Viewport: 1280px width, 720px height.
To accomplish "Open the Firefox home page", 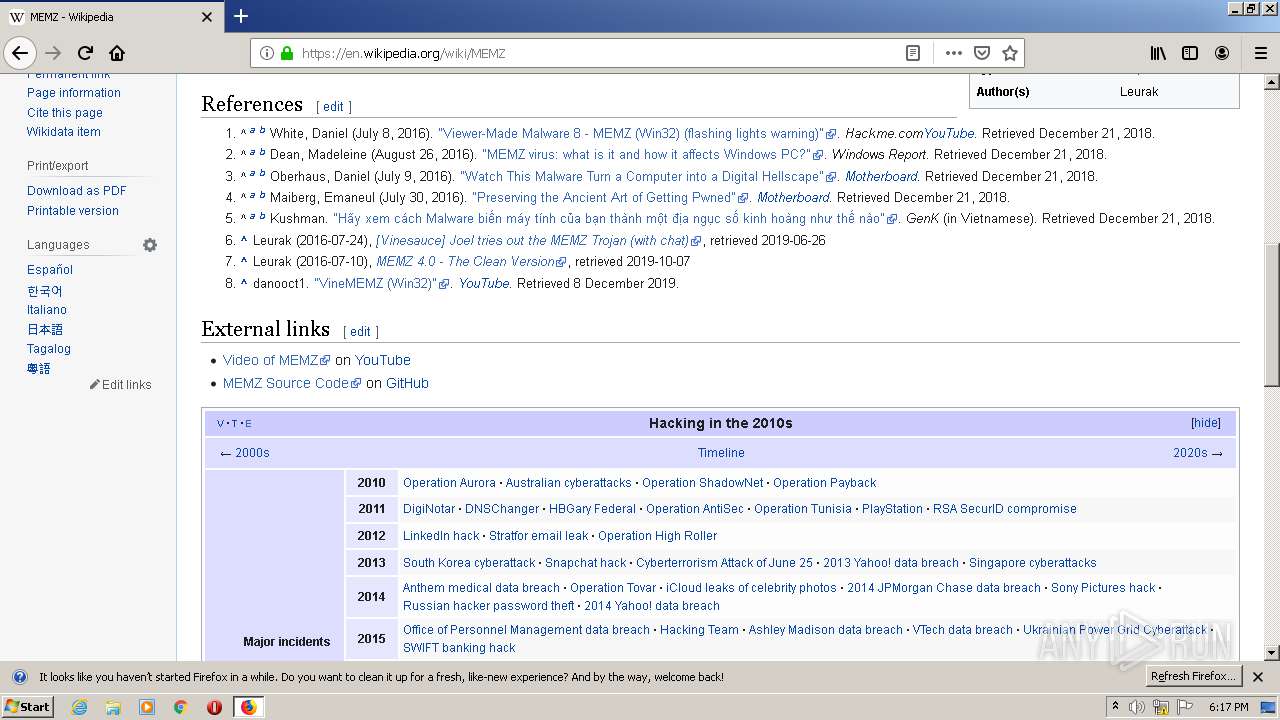I will [117, 53].
